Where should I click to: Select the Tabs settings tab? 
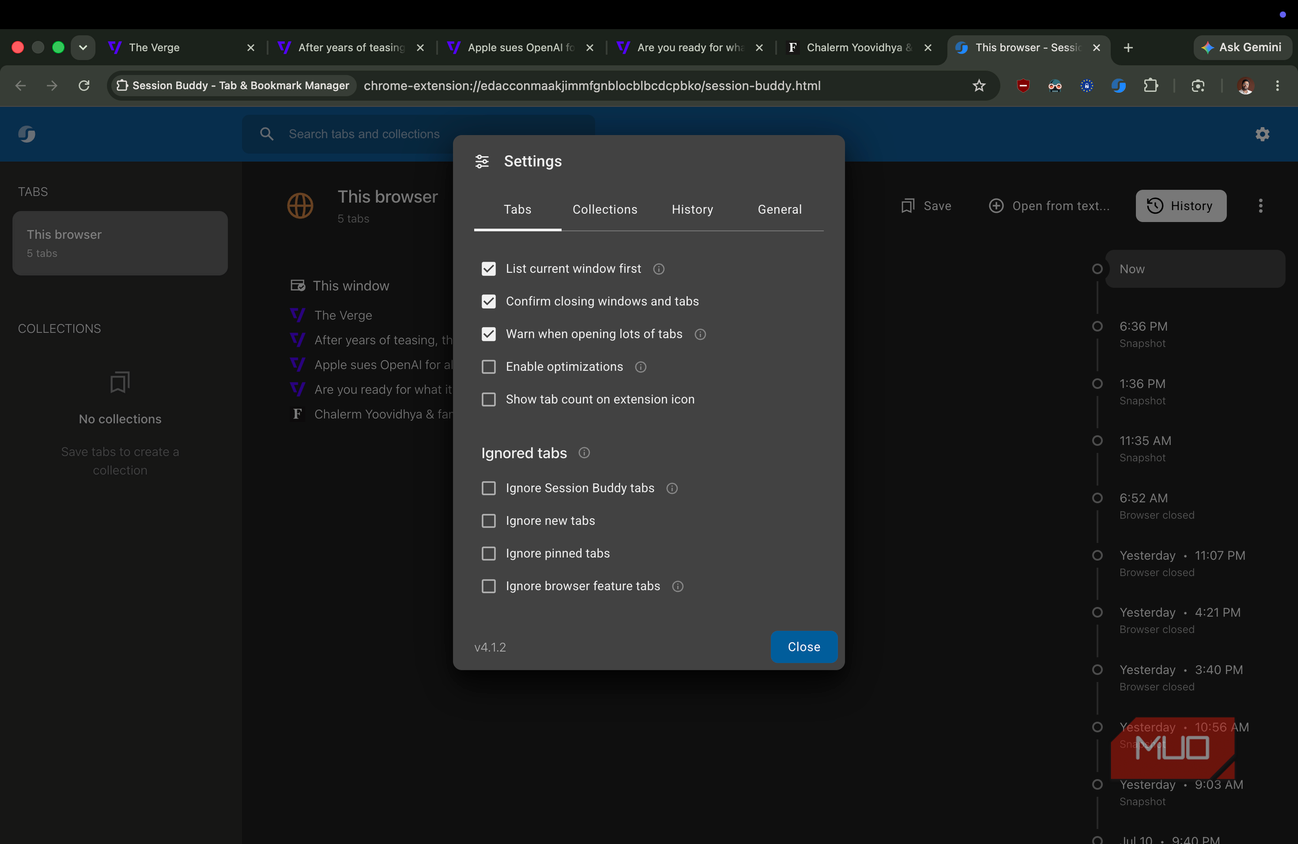(517, 209)
